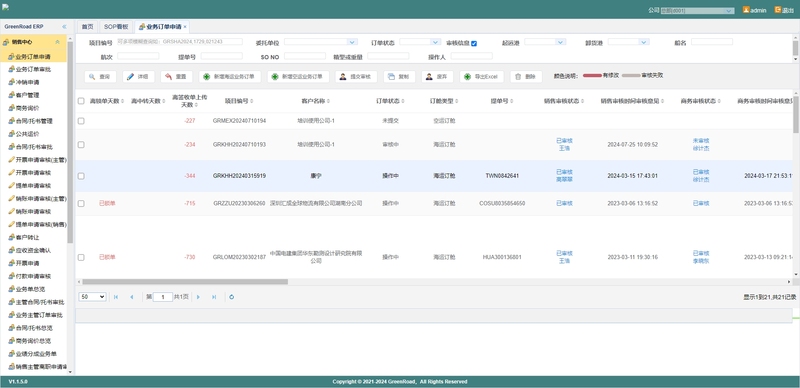This screenshot has height=388, width=800.
Task: Add a new 新增空运业务订单 air order
Action: pos(297,77)
